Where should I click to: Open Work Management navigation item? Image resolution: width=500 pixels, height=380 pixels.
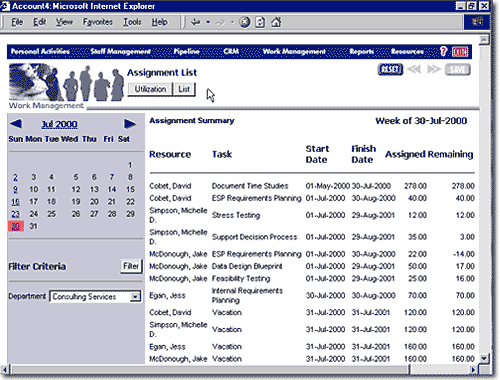click(x=294, y=51)
